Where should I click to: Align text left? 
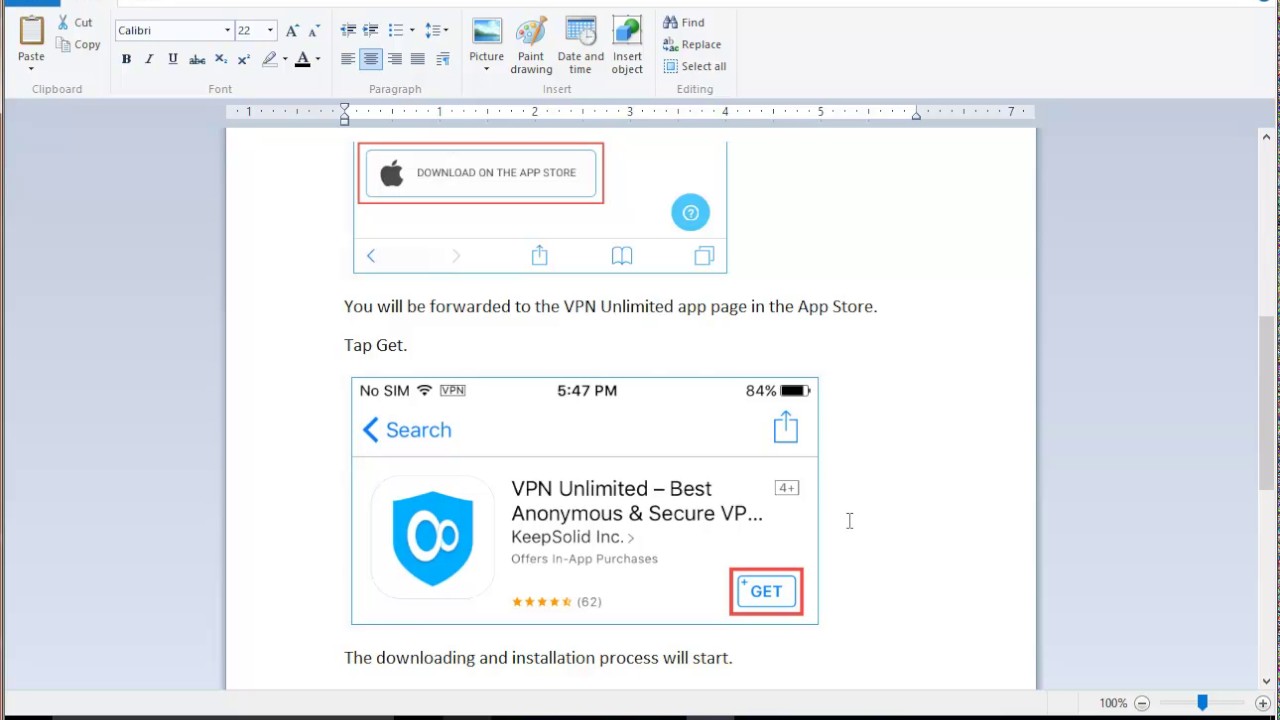pyautogui.click(x=348, y=59)
